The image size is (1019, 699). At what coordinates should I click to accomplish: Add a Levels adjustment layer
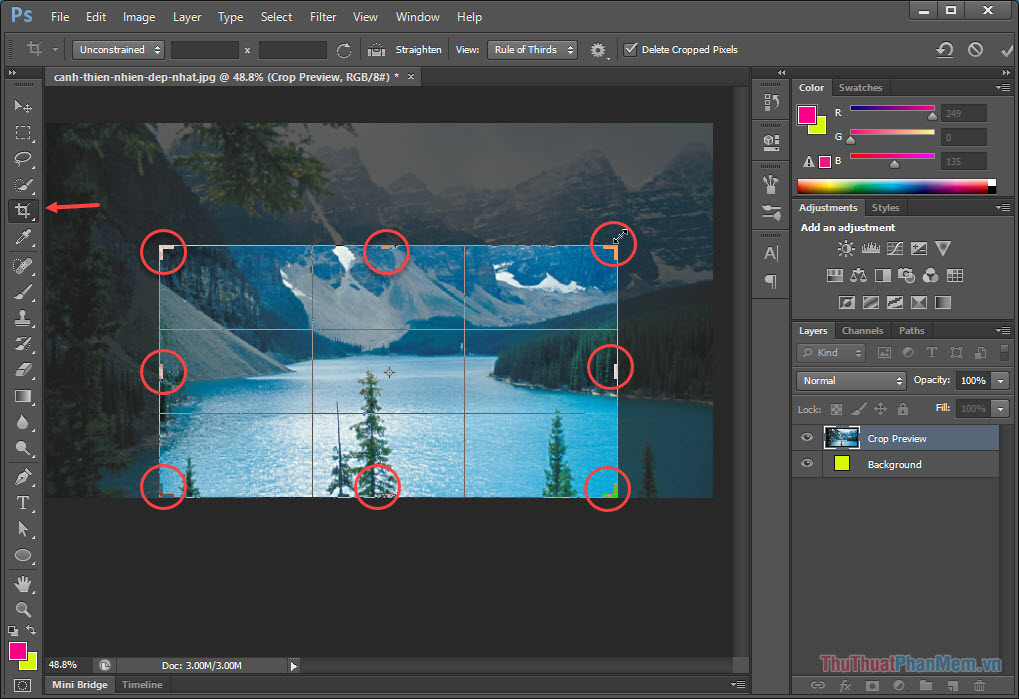[871, 248]
